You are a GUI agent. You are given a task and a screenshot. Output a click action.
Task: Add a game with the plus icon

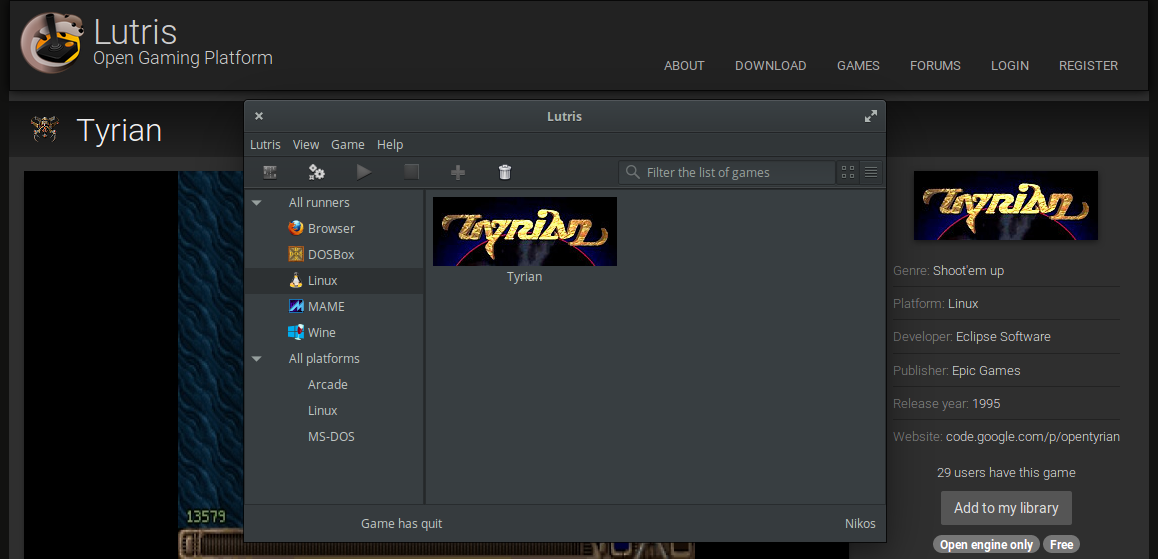(458, 172)
